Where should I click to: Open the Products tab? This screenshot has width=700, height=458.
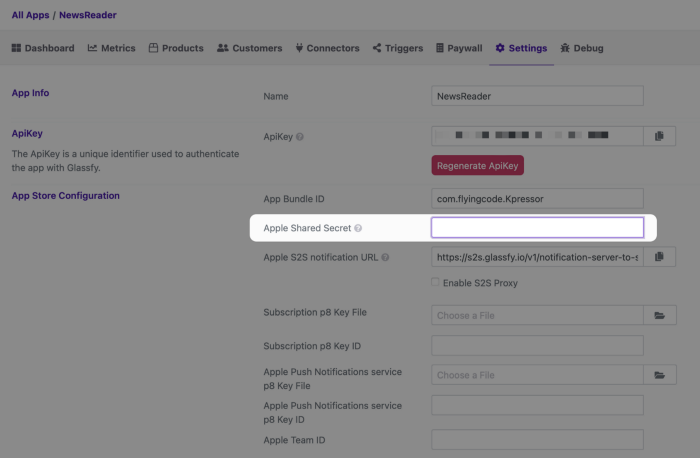[x=176, y=48]
